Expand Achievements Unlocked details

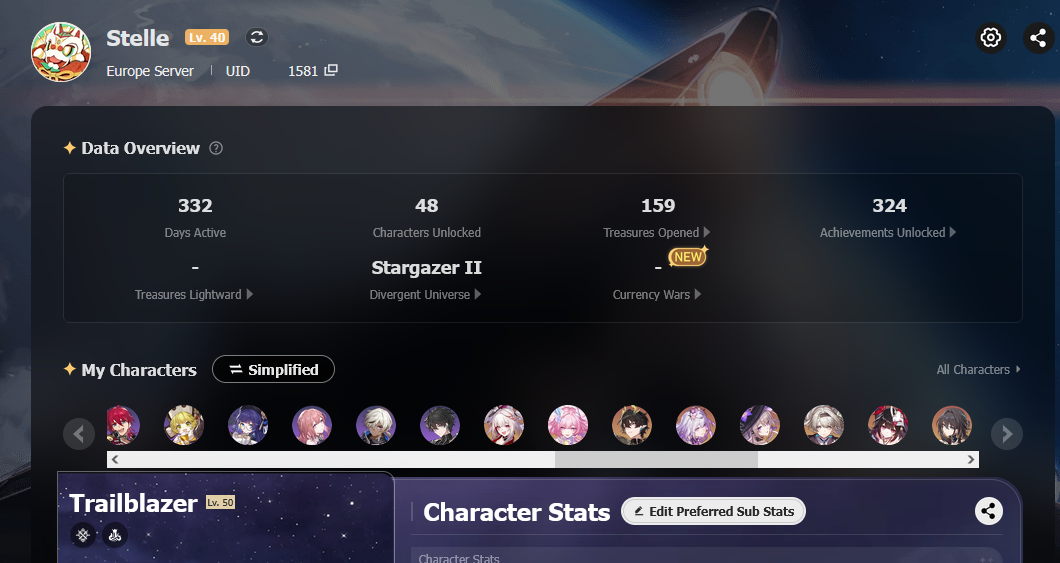(x=888, y=232)
